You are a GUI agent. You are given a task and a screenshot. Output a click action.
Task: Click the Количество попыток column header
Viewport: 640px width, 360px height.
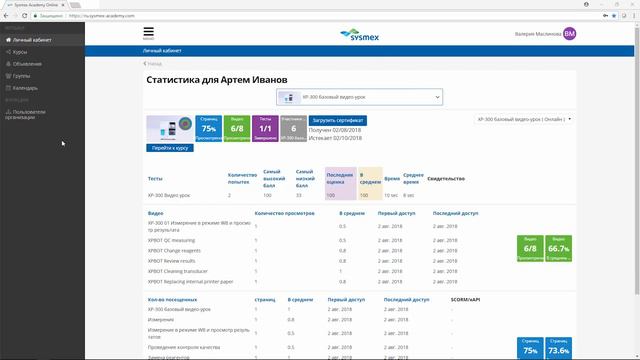pos(242,178)
